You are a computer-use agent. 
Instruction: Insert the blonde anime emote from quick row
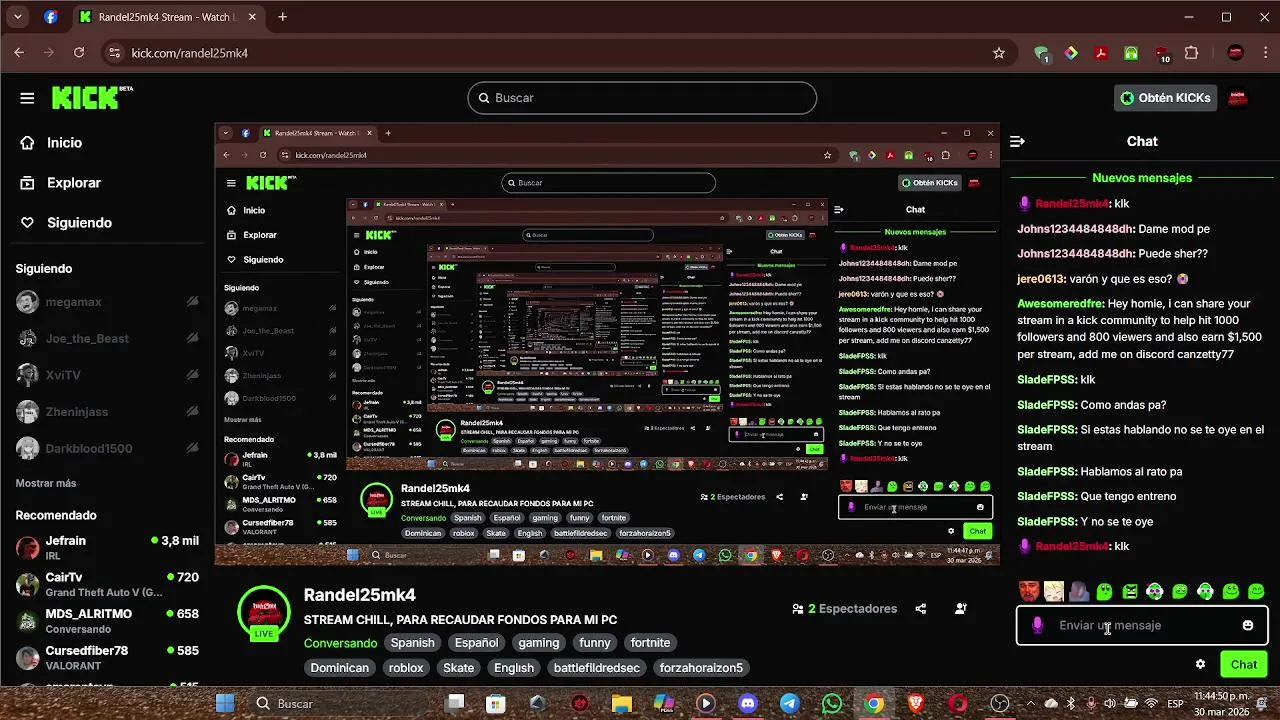[x=1054, y=591]
